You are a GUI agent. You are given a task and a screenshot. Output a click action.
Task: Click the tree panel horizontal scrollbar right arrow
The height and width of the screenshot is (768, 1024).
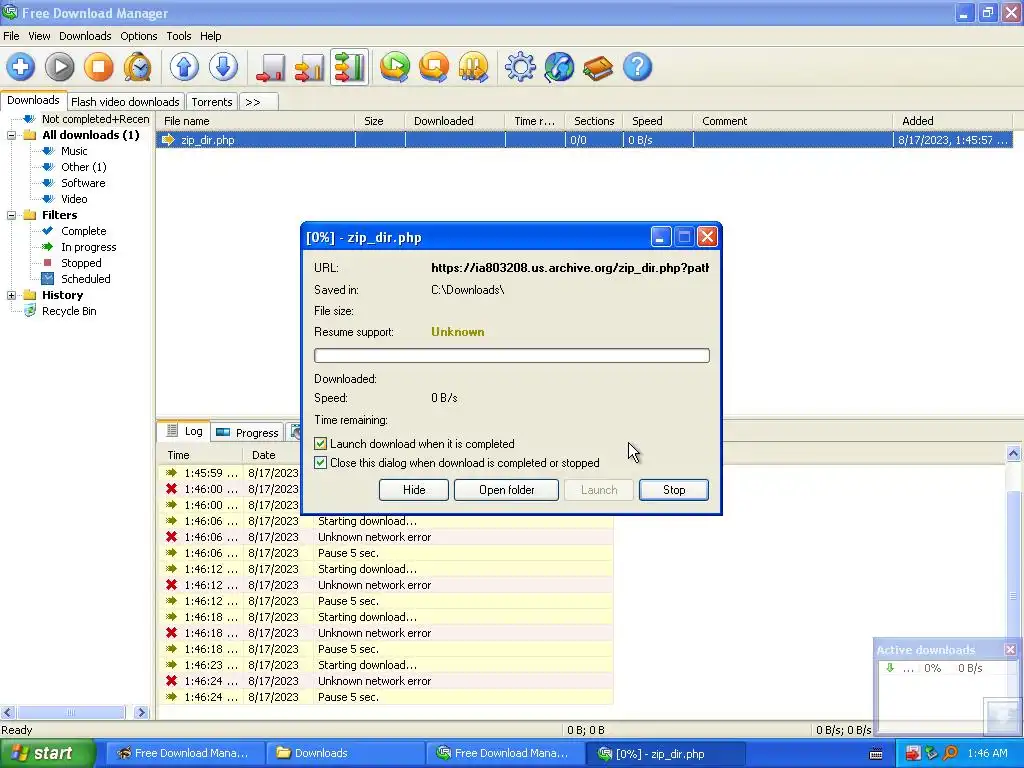coord(141,712)
